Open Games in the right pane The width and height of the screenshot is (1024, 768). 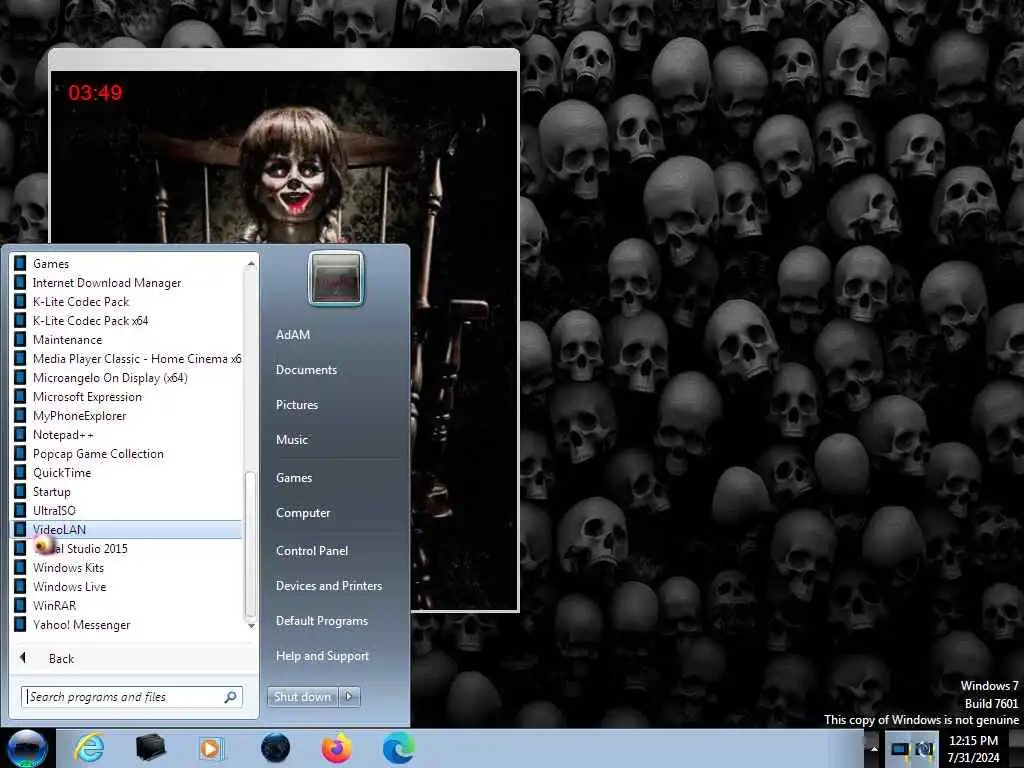(294, 478)
